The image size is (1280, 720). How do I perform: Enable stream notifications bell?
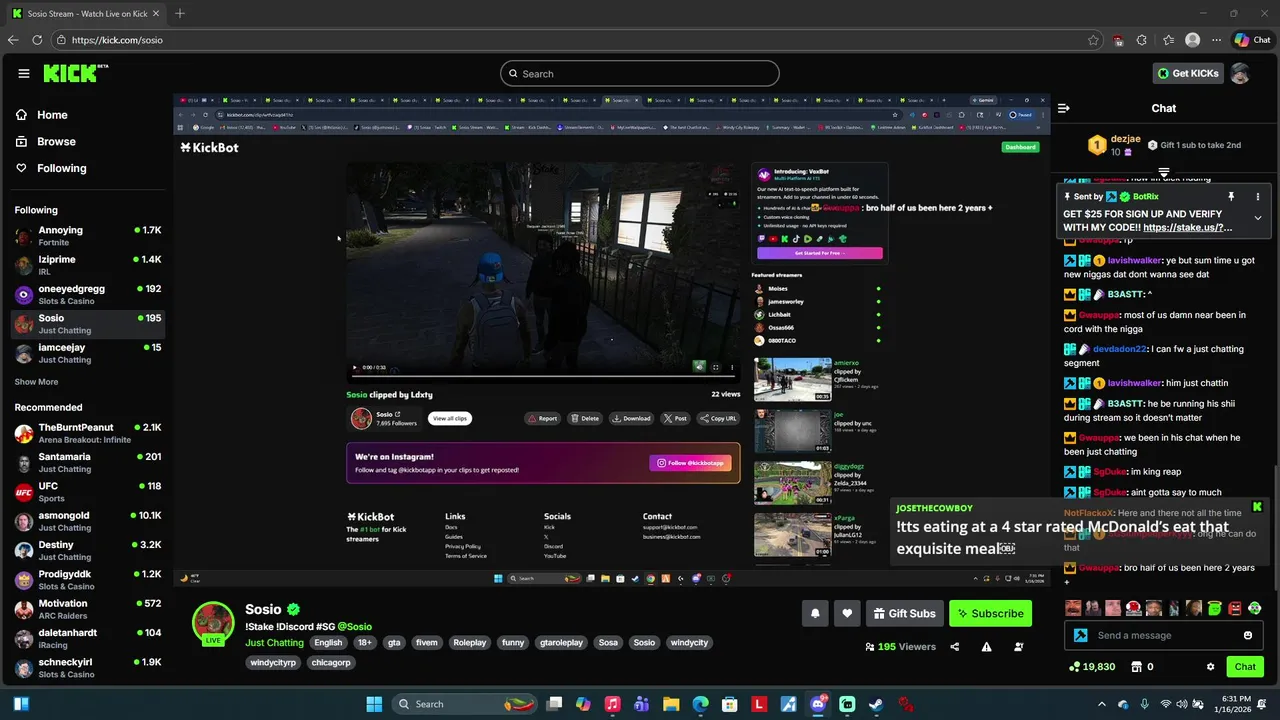tap(815, 613)
